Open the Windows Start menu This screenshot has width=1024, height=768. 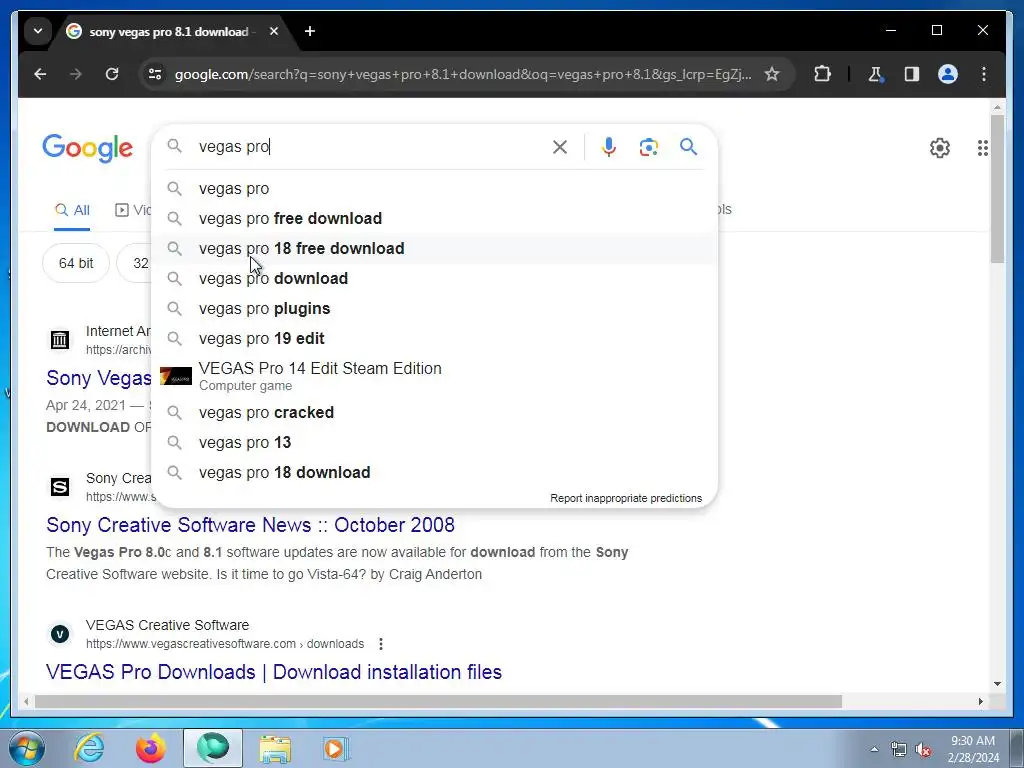click(x=27, y=748)
